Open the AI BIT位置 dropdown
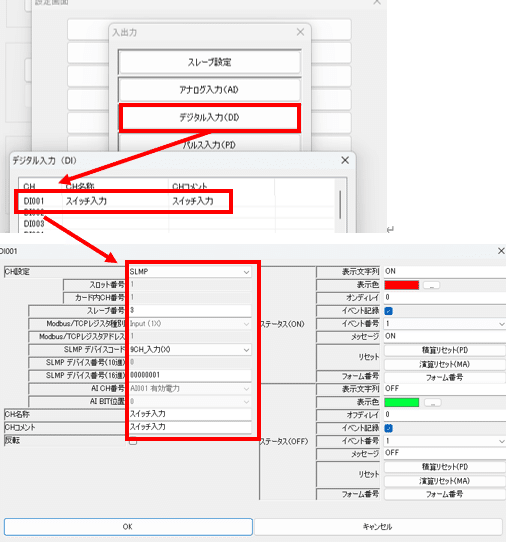This screenshot has width=506, height=542. [190, 401]
